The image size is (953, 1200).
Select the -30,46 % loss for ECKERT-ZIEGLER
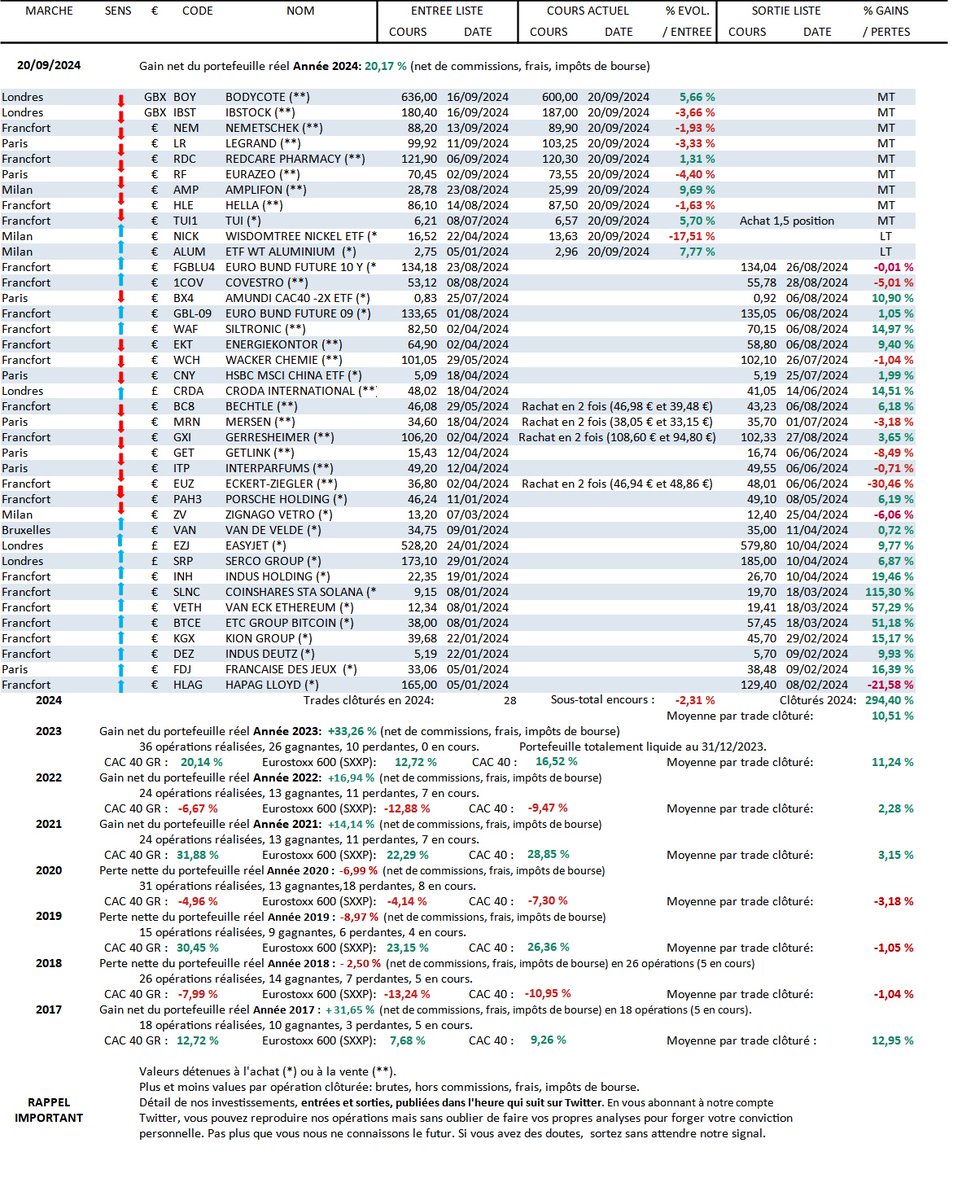click(x=888, y=484)
